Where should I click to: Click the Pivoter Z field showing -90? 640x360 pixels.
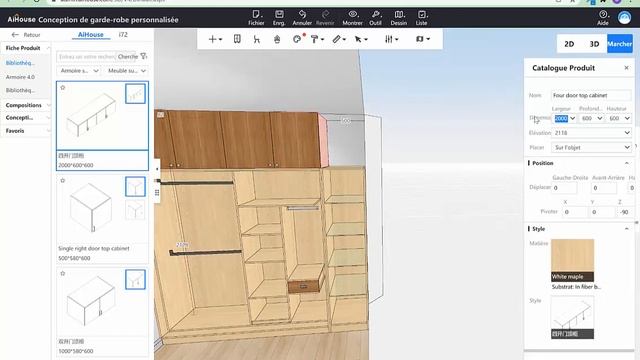point(624,212)
